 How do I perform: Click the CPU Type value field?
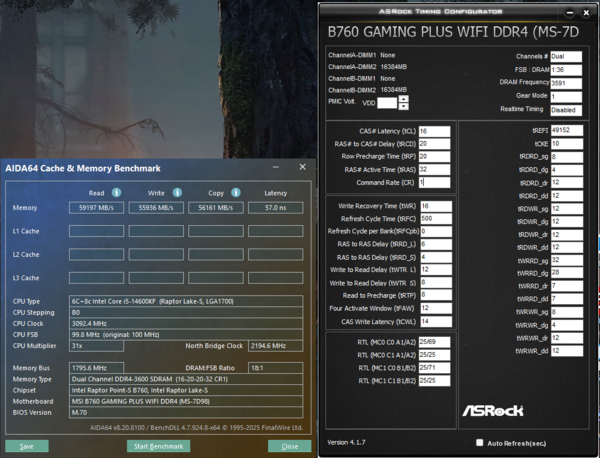(x=186, y=301)
